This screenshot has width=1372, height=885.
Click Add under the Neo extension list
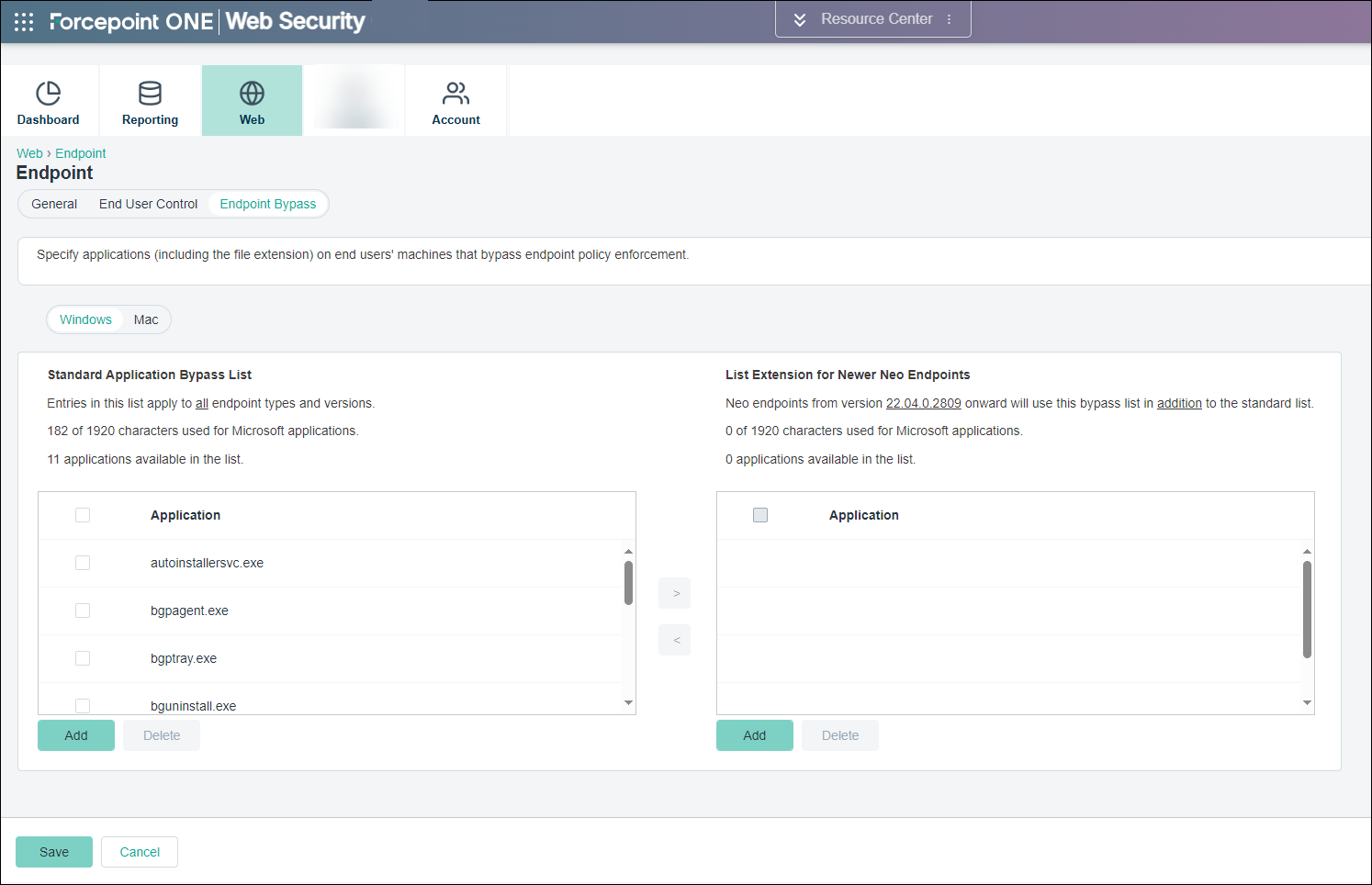click(755, 735)
